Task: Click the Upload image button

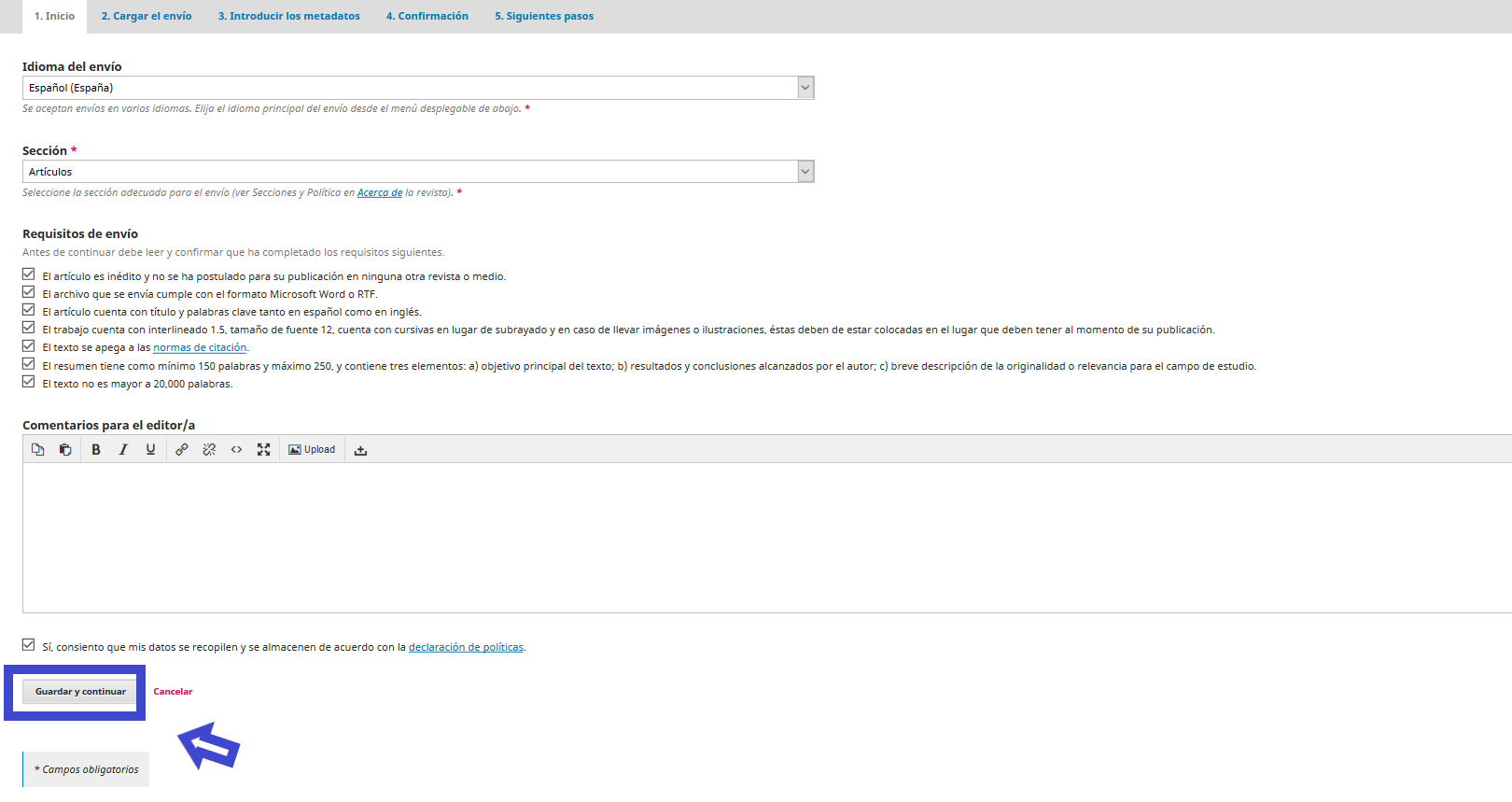Action: click(312, 449)
